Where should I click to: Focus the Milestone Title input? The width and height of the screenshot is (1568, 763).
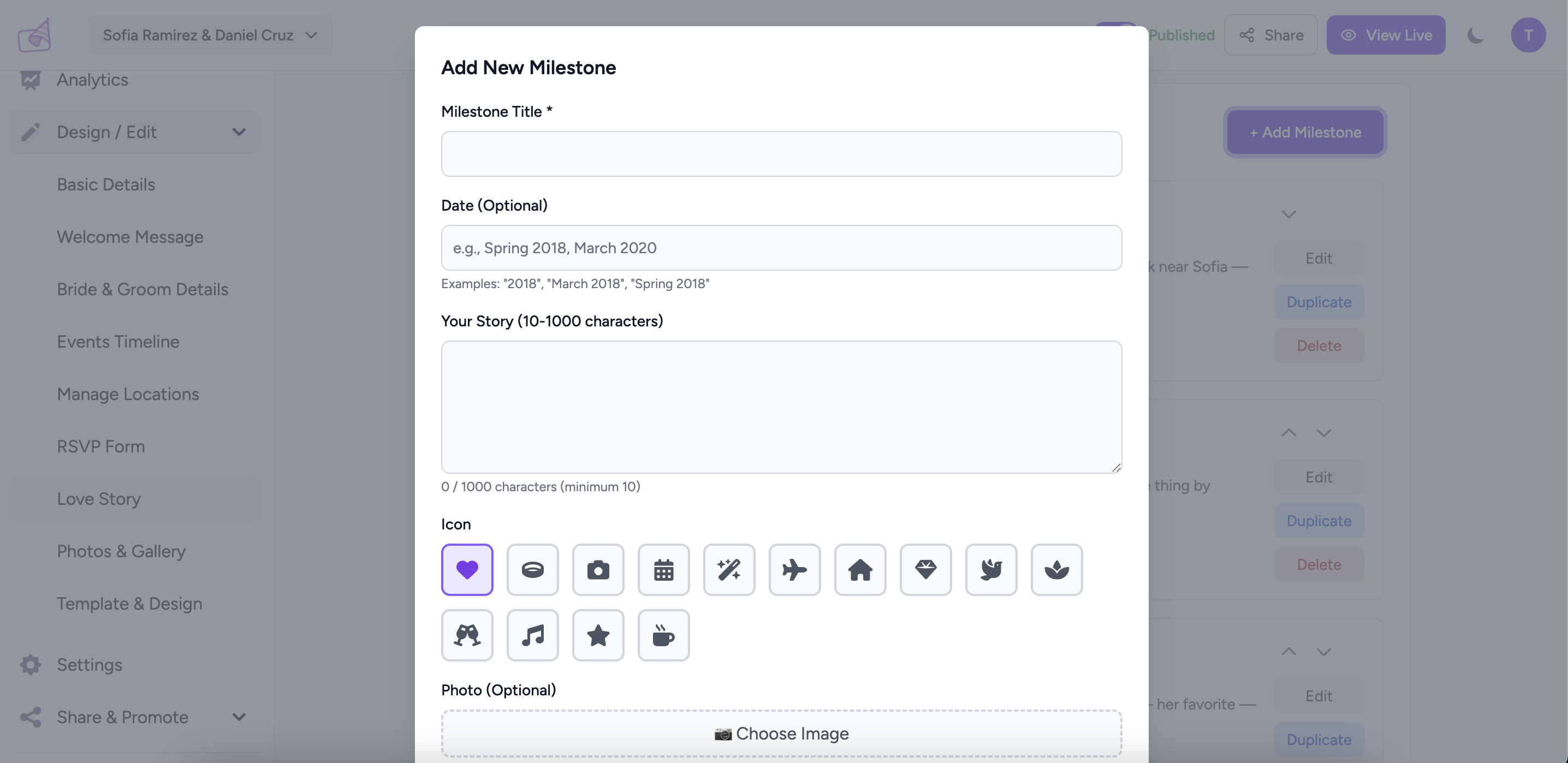tap(781, 154)
